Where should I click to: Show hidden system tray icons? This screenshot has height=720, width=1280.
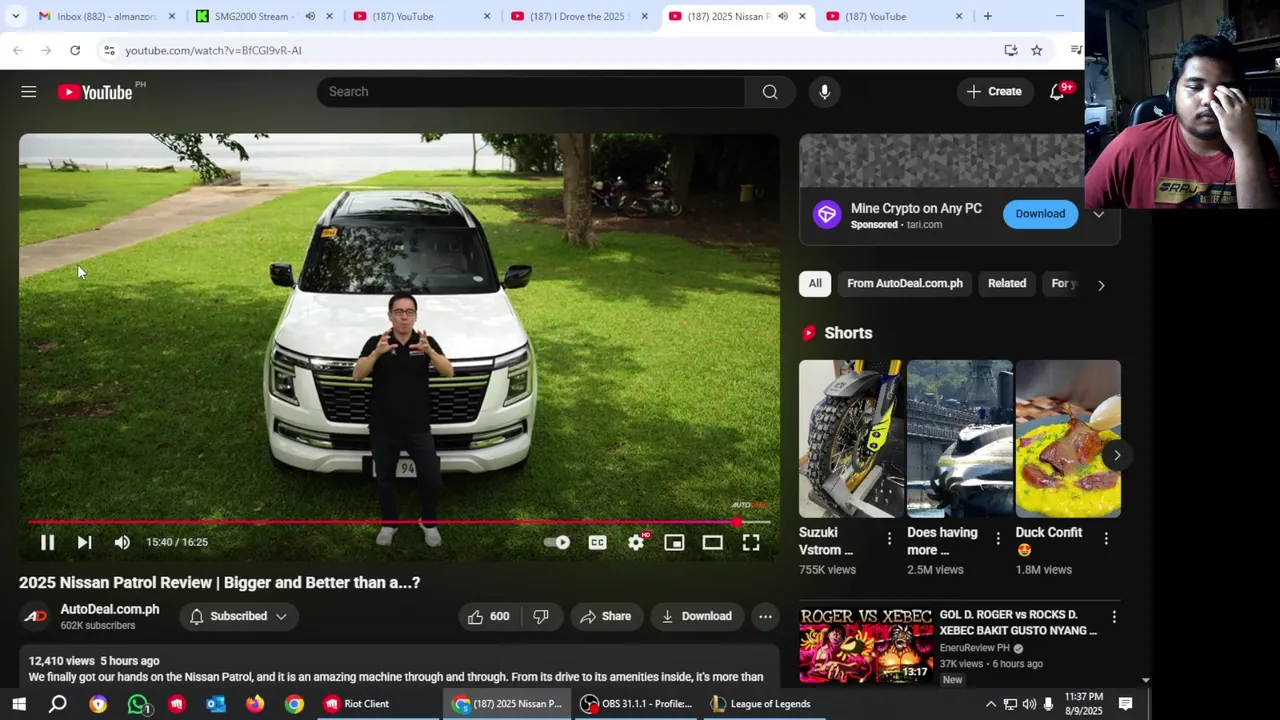[x=991, y=704]
